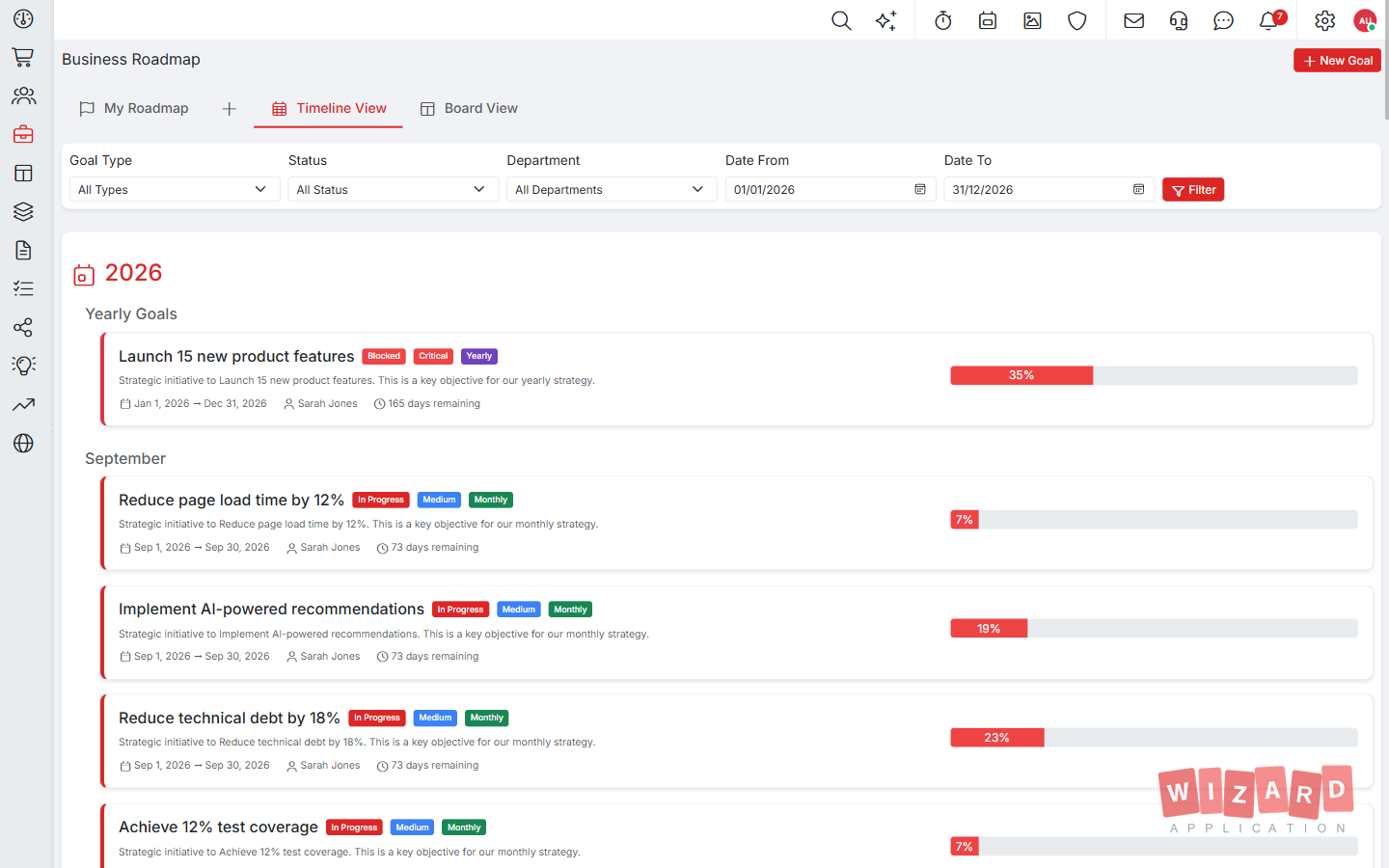Screen dimensions: 1389x868
Task: Click the Yearly Goals heading
Action: [131, 313]
